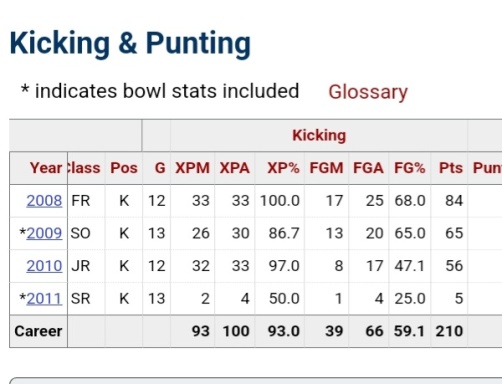
Task: Click the Kicking group header
Action: pos(319,135)
